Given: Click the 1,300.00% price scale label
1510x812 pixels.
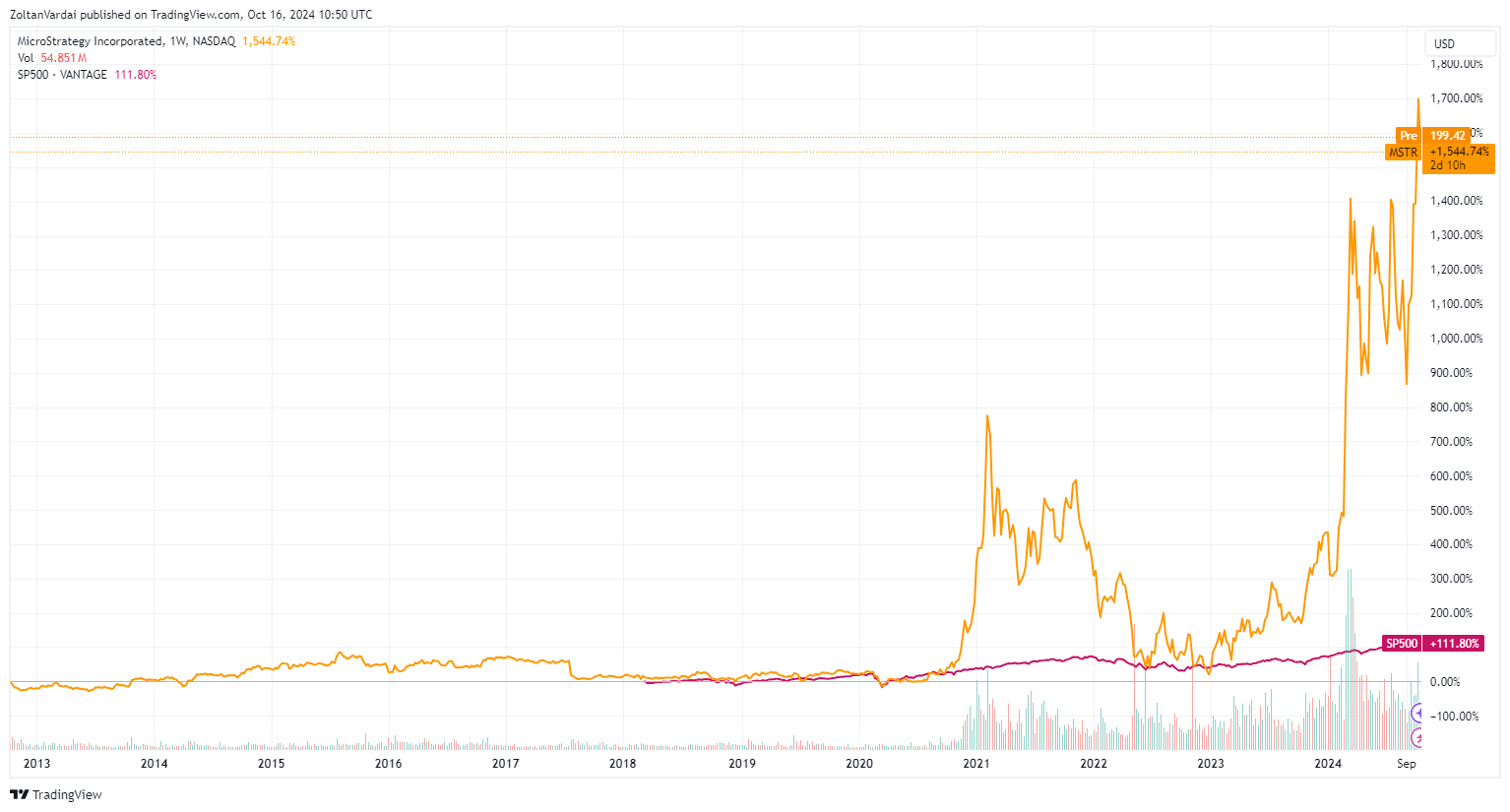Looking at the screenshot, I should point(1457,235).
